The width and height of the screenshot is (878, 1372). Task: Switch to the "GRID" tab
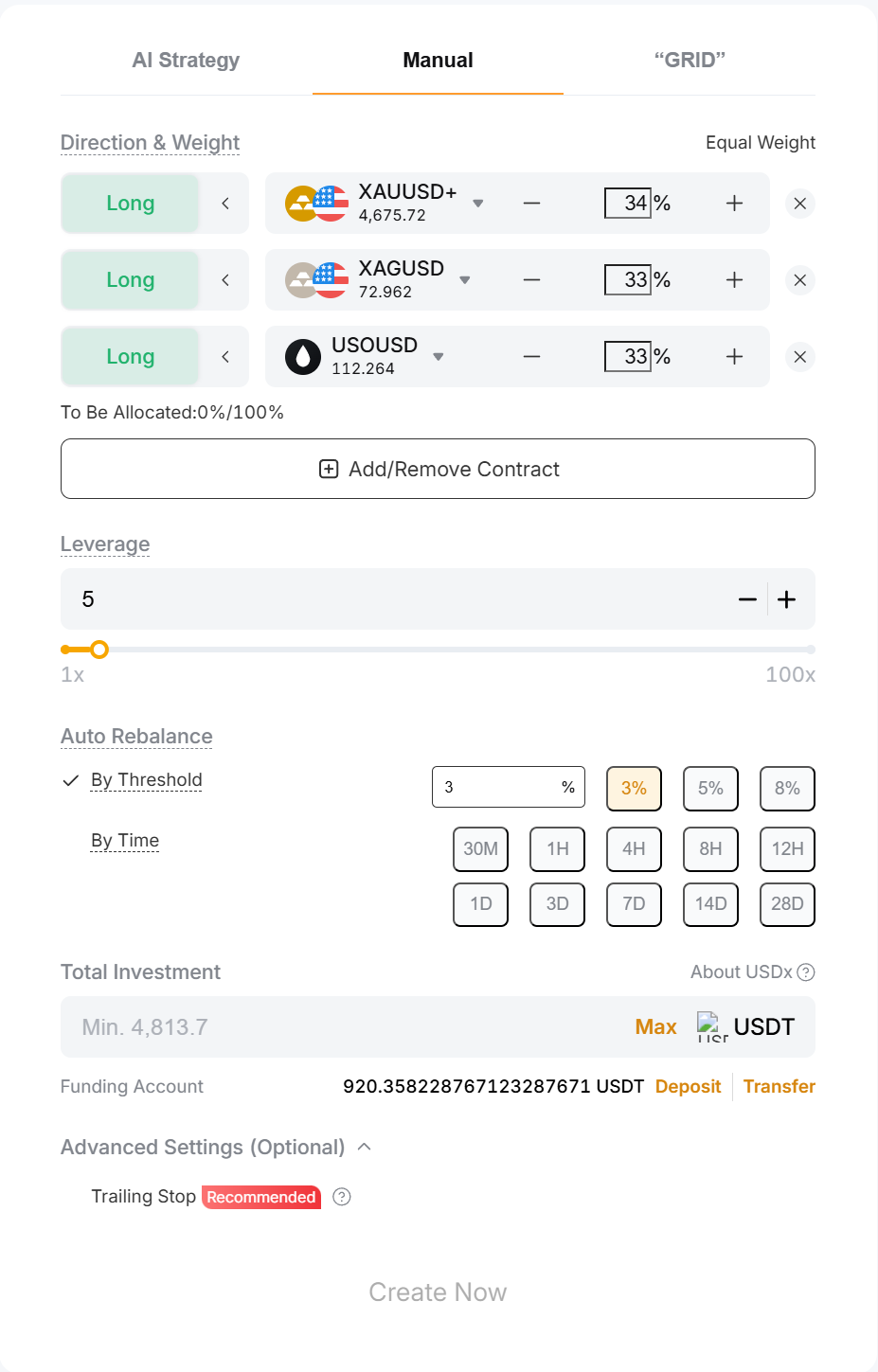tap(690, 61)
